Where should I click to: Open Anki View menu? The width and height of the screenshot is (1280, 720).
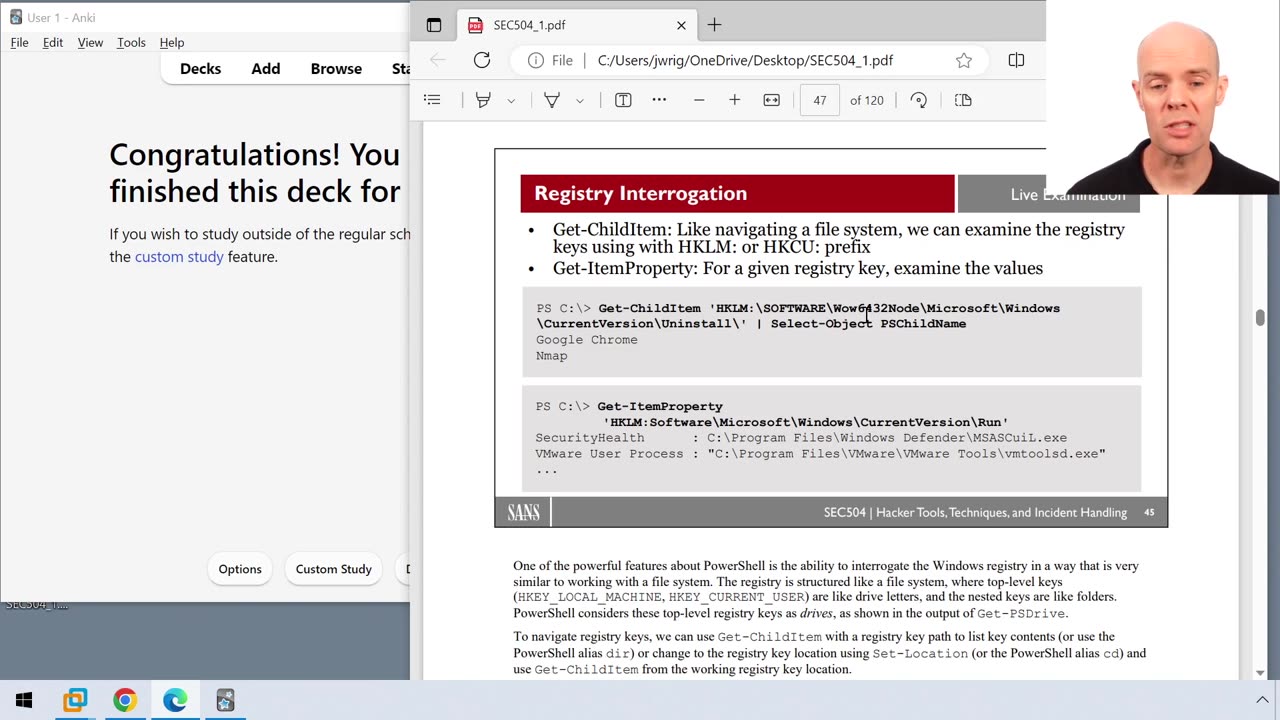pyautogui.click(x=90, y=43)
